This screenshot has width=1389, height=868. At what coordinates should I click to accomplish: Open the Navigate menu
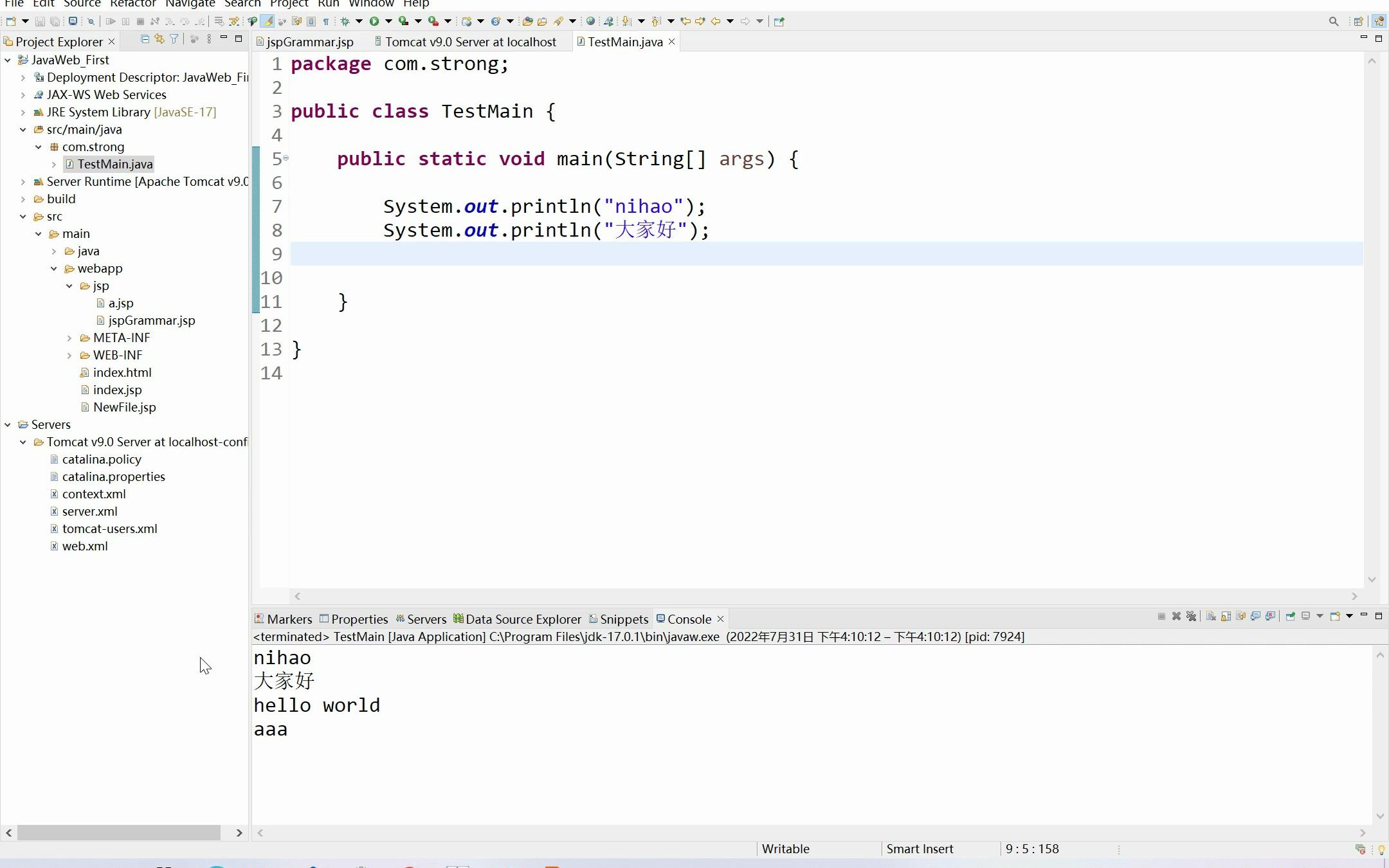pyautogui.click(x=190, y=4)
